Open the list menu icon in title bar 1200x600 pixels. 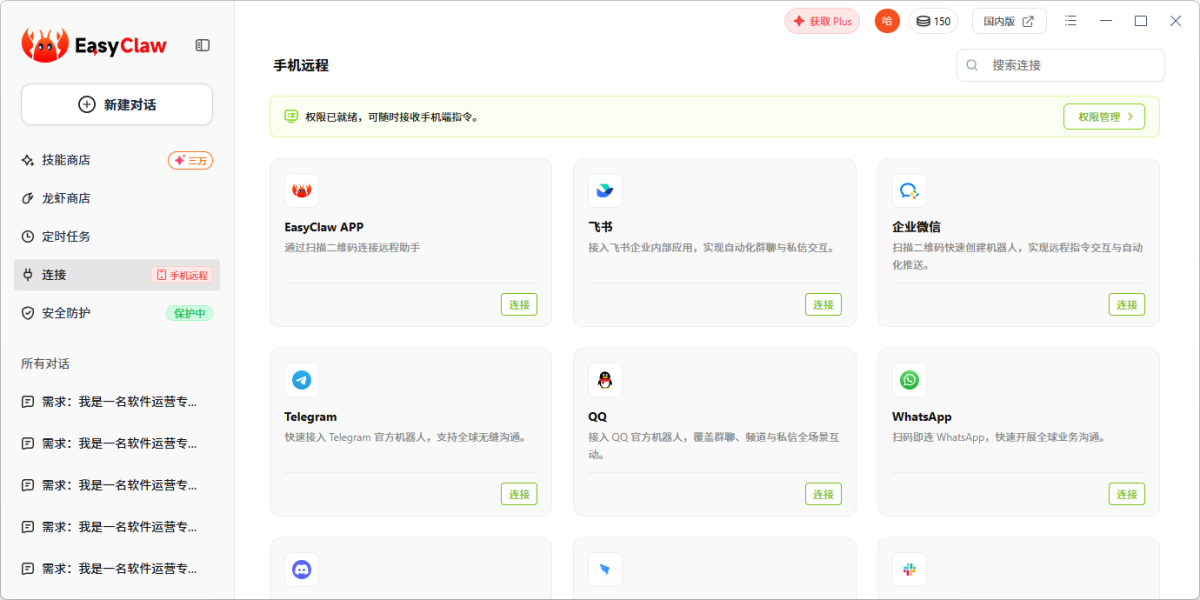pyautogui.click(x=1071, y=21)
